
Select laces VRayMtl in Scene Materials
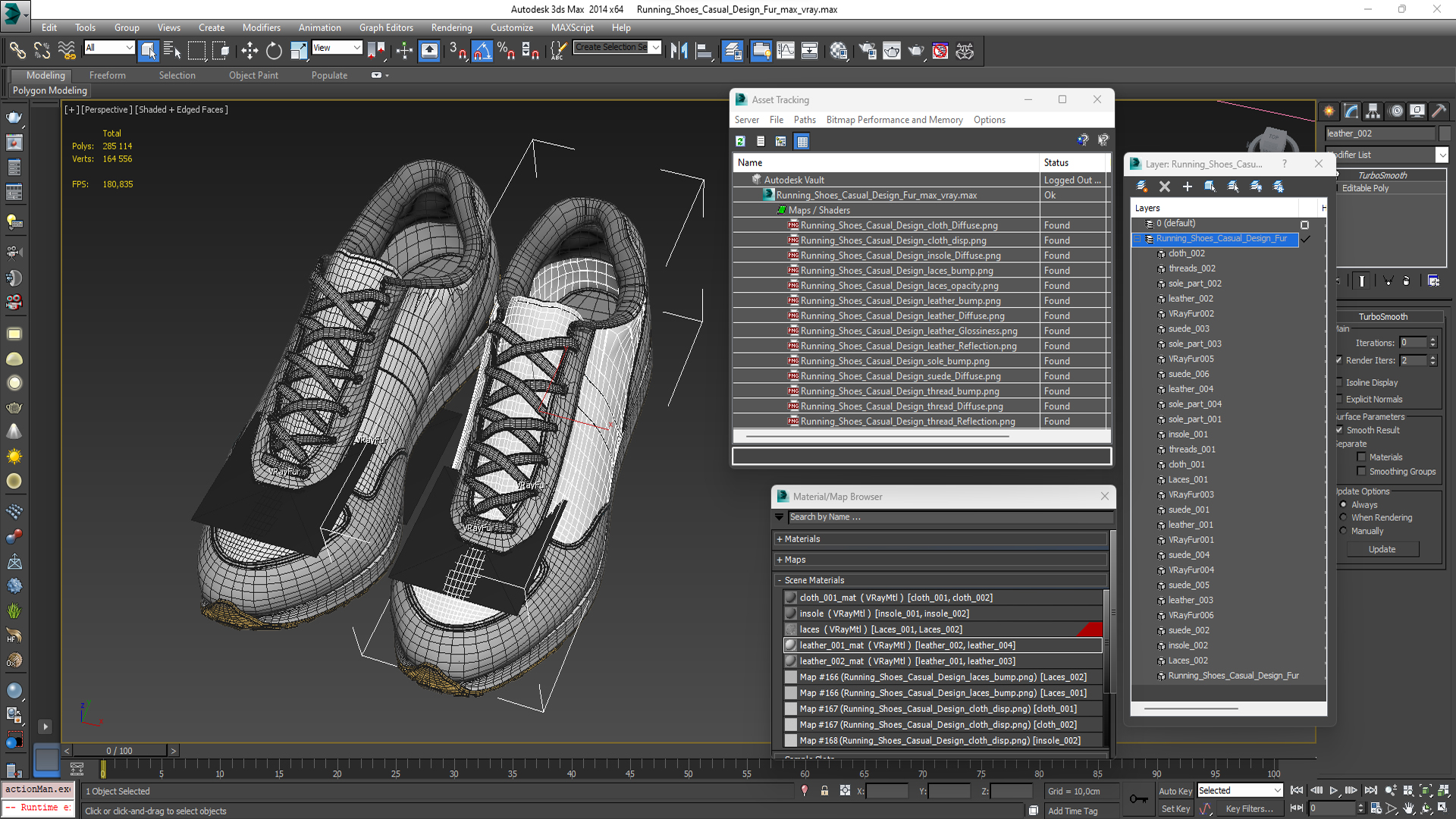point(943,629)
